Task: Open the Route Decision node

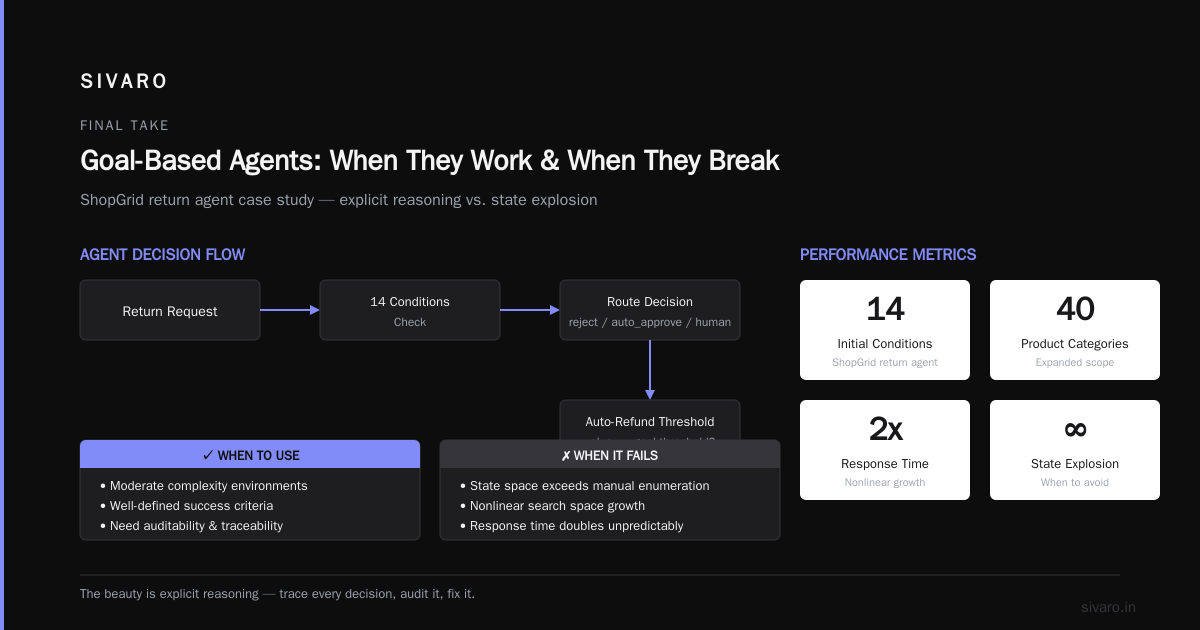Action: [x=650, y=310]
